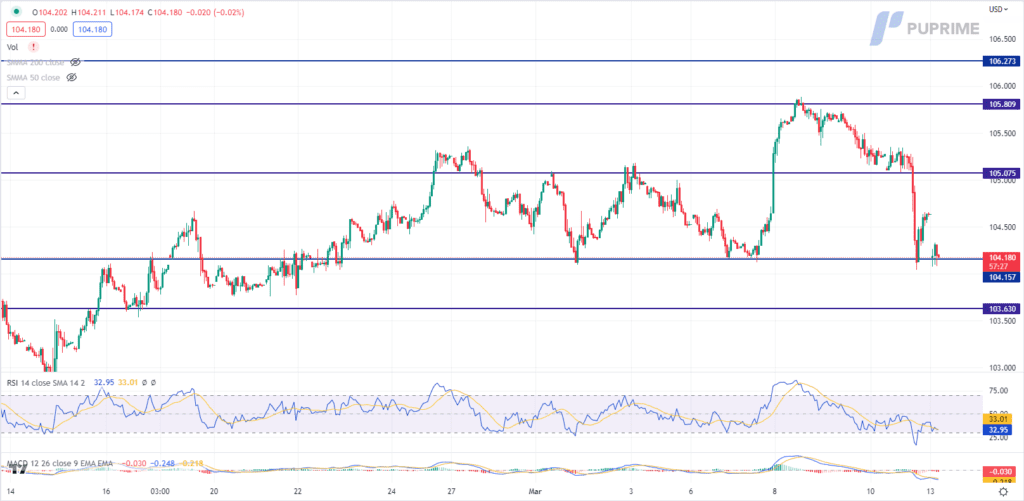This screenshot has width=1024, height=501.
Task: Select the SMMA 50 close label
Action: (33, 77)
